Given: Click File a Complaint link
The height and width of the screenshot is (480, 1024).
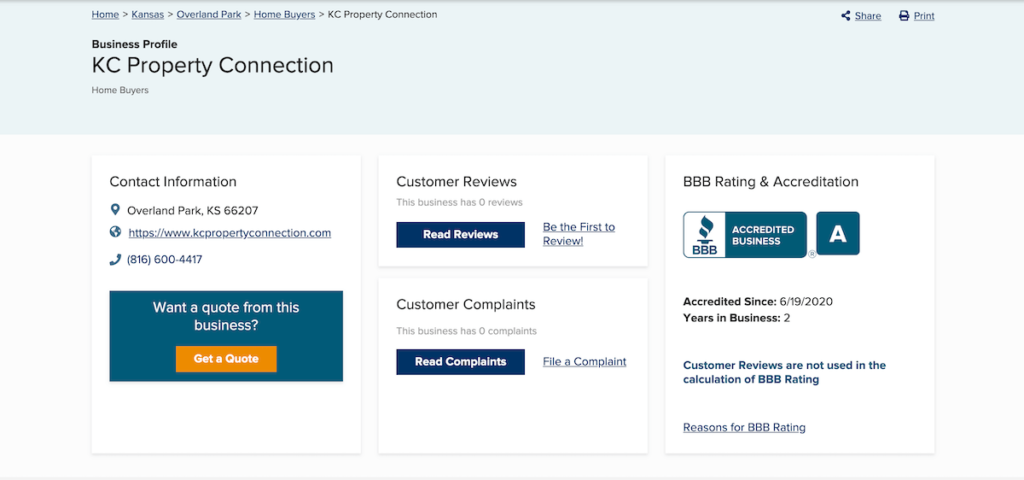Looking at the screenshot, I should coord(584,361).
